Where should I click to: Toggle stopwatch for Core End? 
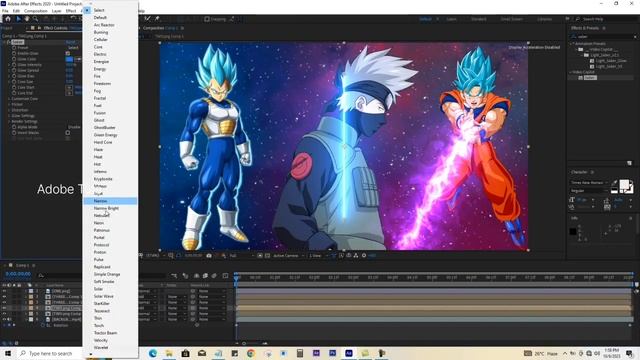pos(14,93)
